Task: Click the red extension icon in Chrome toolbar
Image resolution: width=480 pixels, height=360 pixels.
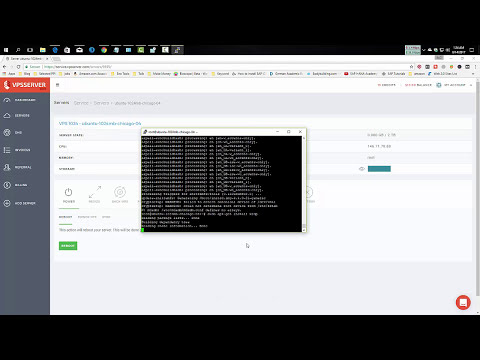Action: 435,67
